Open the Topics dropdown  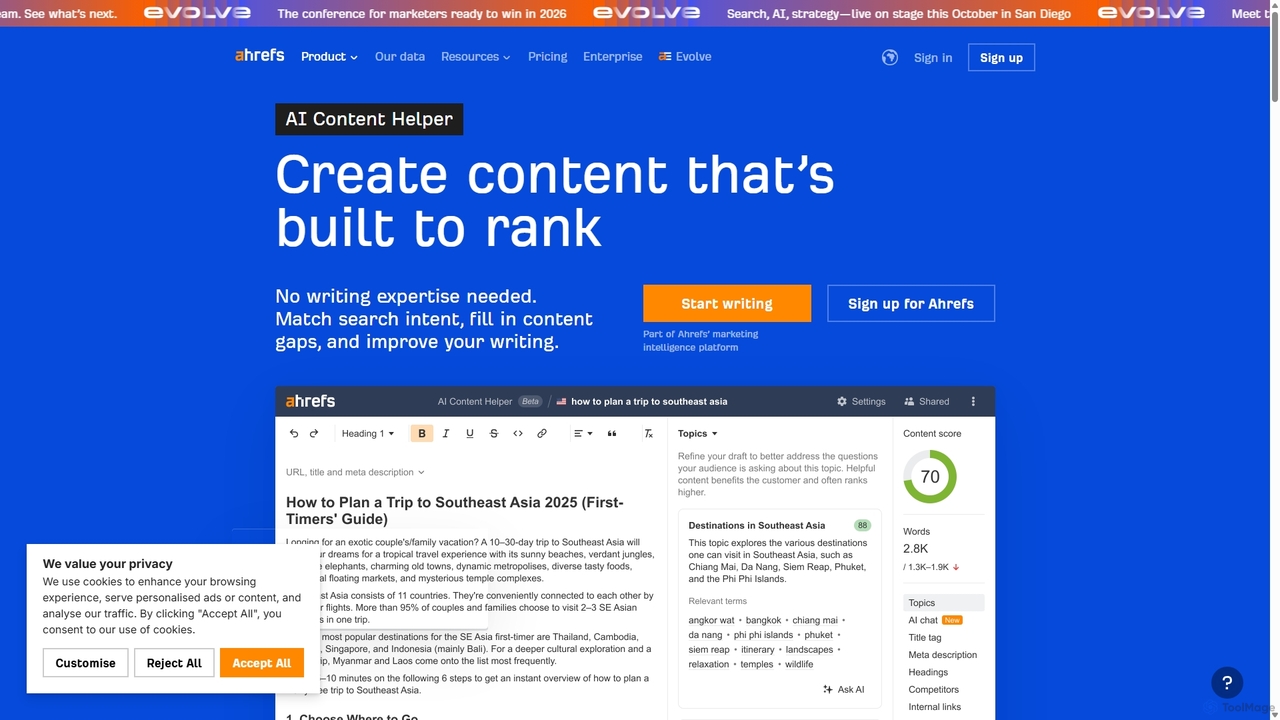point(698,433)
